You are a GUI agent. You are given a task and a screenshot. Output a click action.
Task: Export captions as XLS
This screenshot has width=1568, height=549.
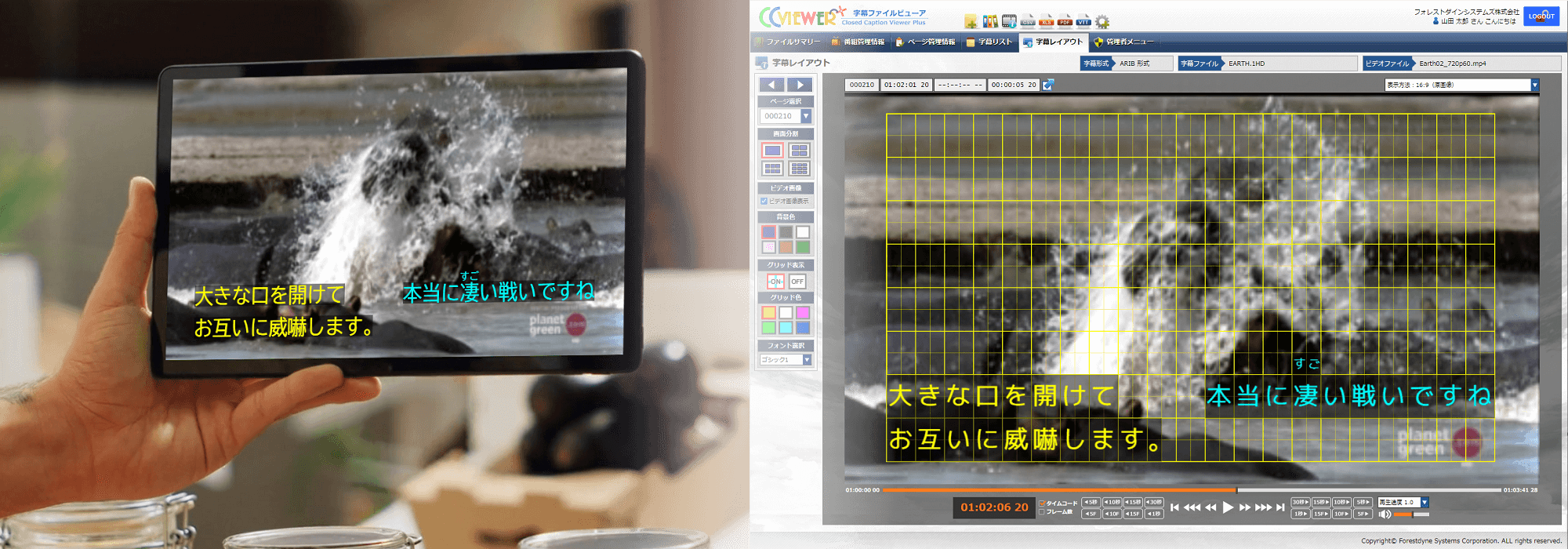[x=1047, y=21]
